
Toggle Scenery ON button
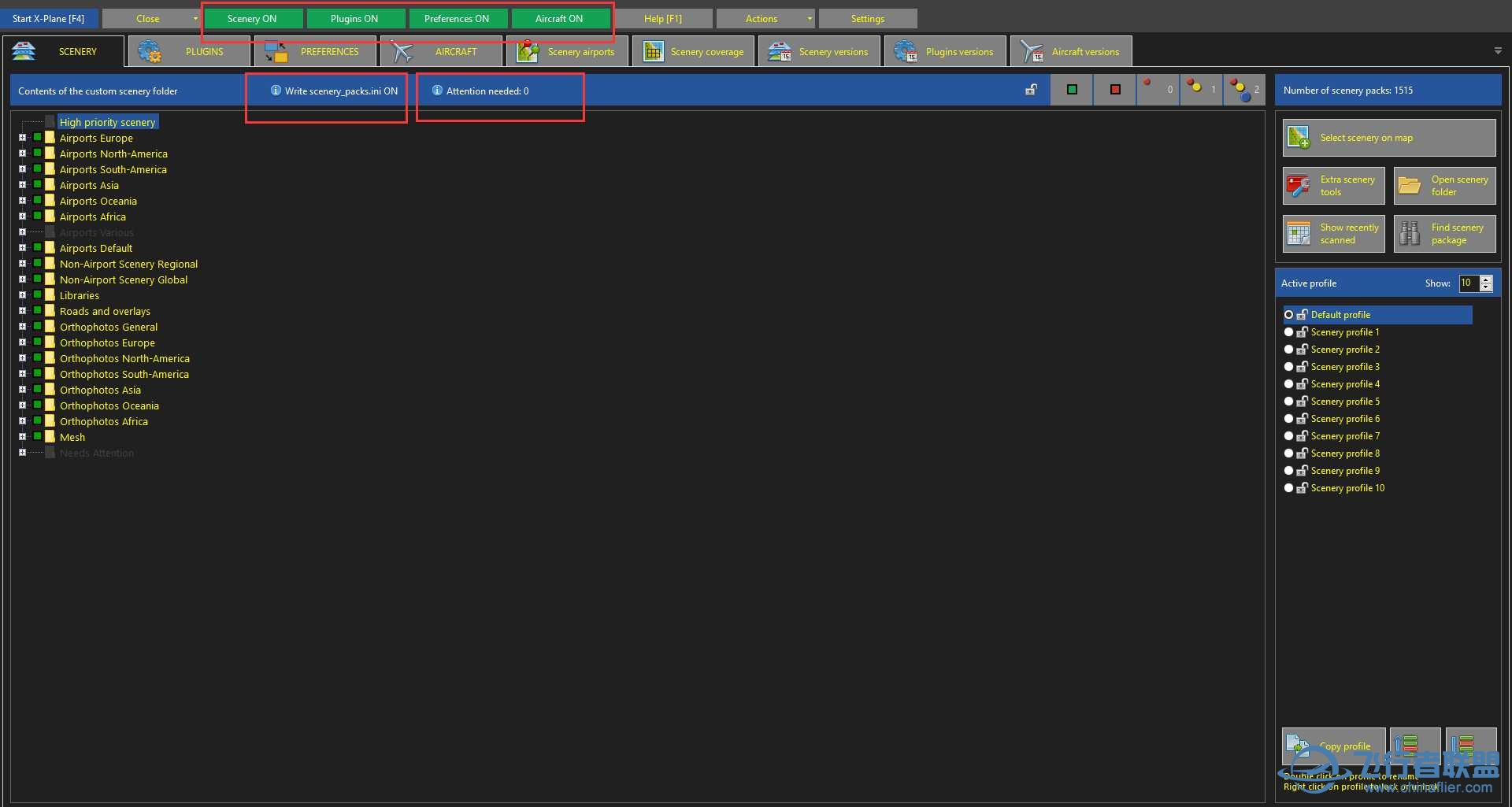[x=253, y=19]
